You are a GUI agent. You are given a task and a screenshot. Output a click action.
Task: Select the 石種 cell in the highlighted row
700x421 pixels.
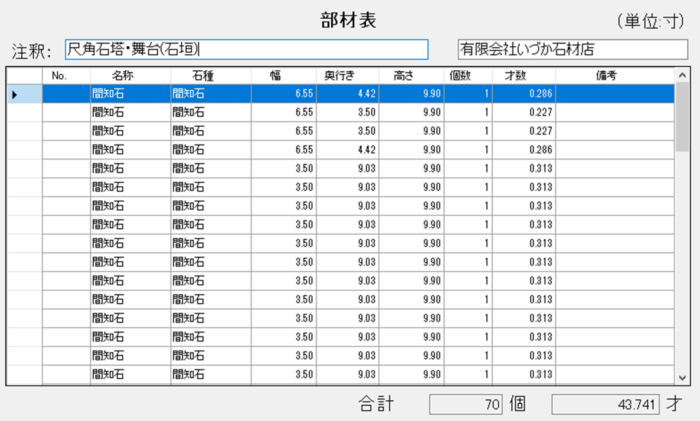coord(211,94)
